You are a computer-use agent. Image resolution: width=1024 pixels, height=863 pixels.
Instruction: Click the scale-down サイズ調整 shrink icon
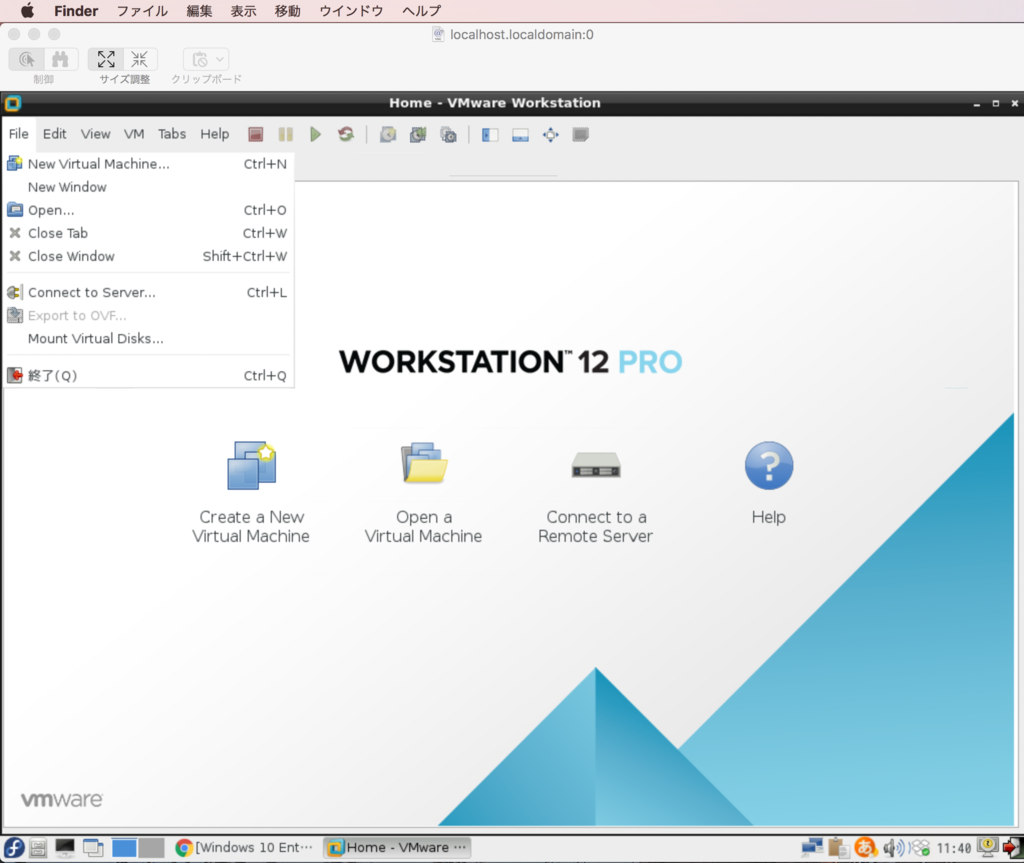click(140, 59)
